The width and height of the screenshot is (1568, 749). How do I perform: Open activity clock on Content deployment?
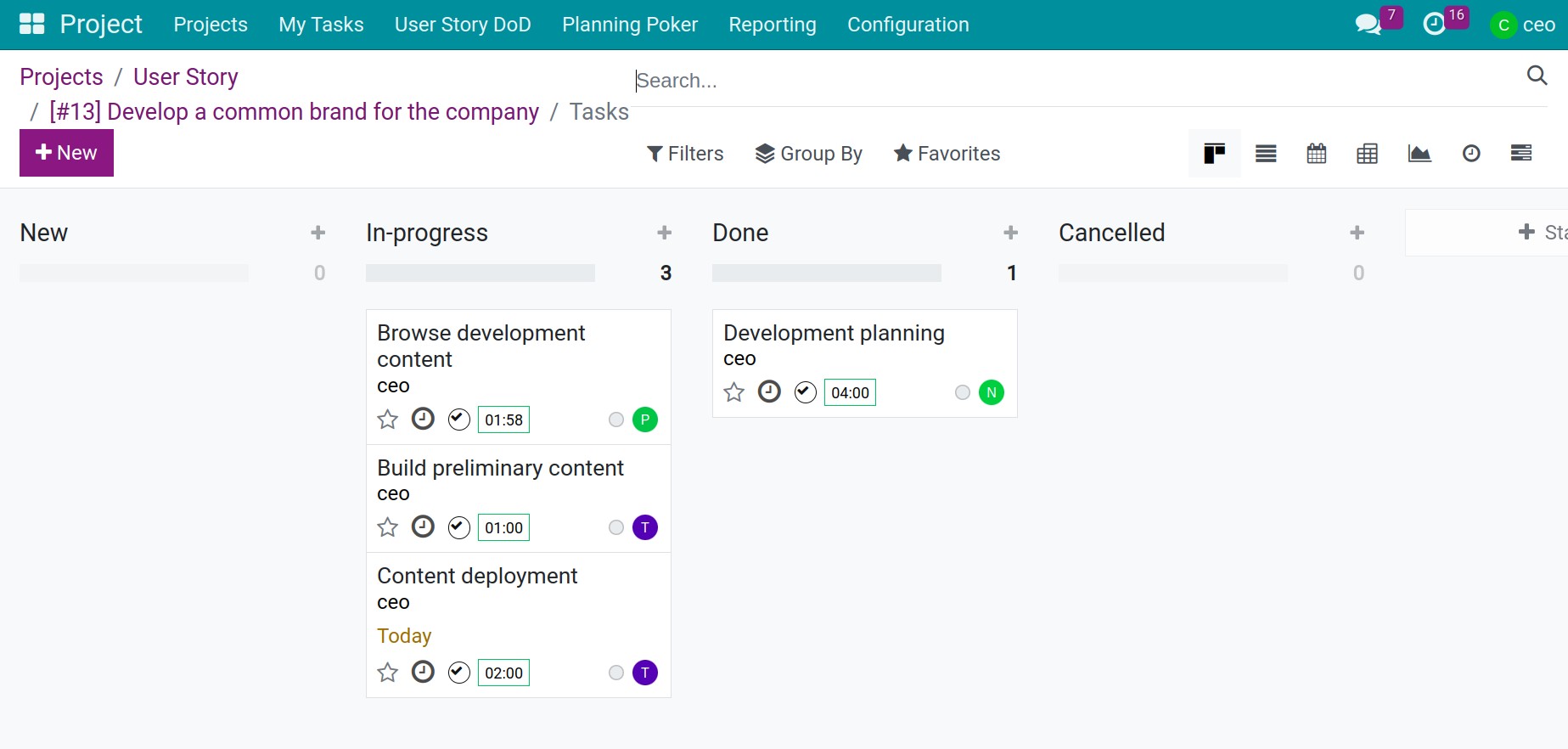pyautogui.click(x=423, y=672)
